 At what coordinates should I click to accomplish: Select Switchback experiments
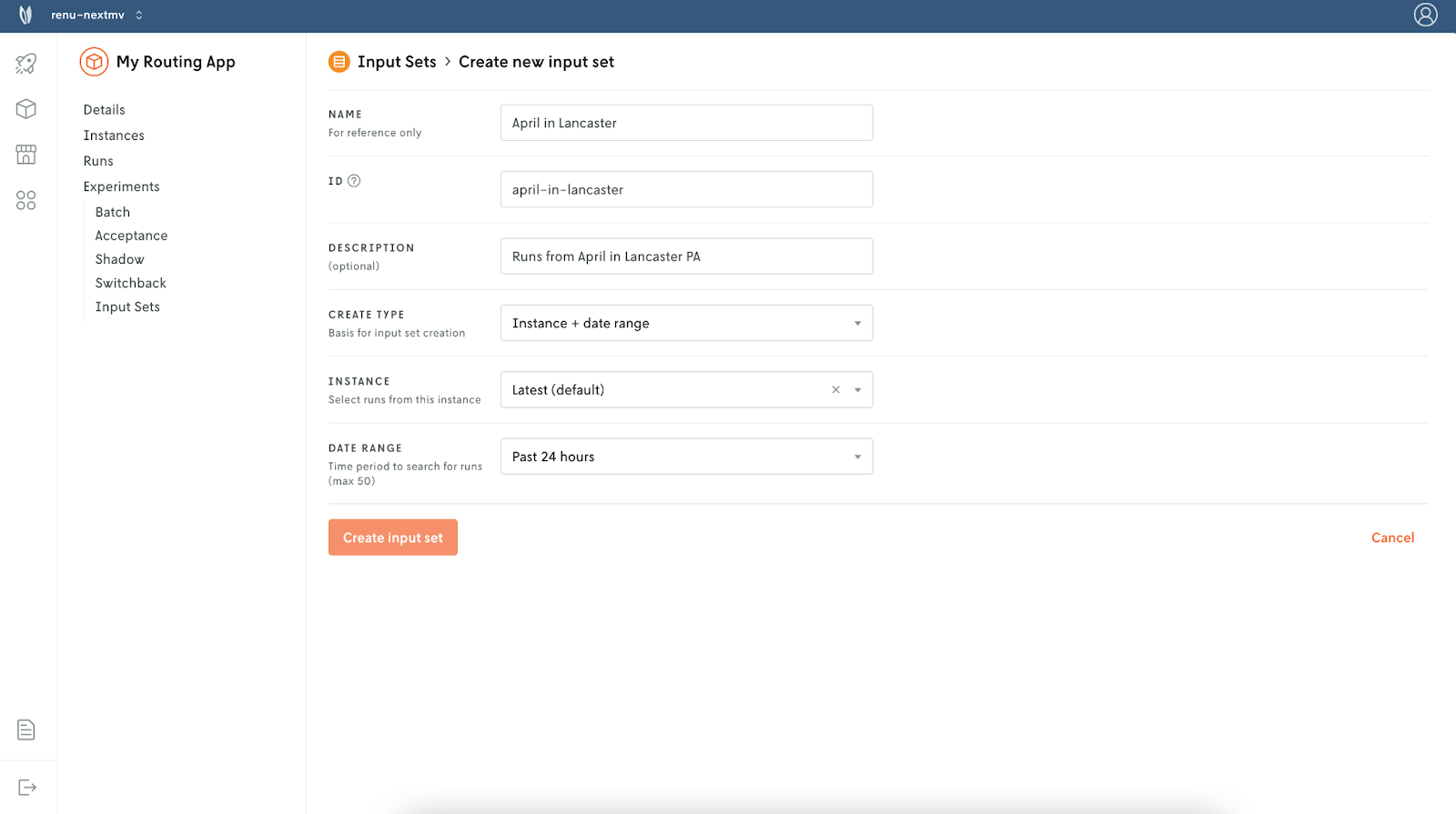pyautogui.click(x=131, y=283)
